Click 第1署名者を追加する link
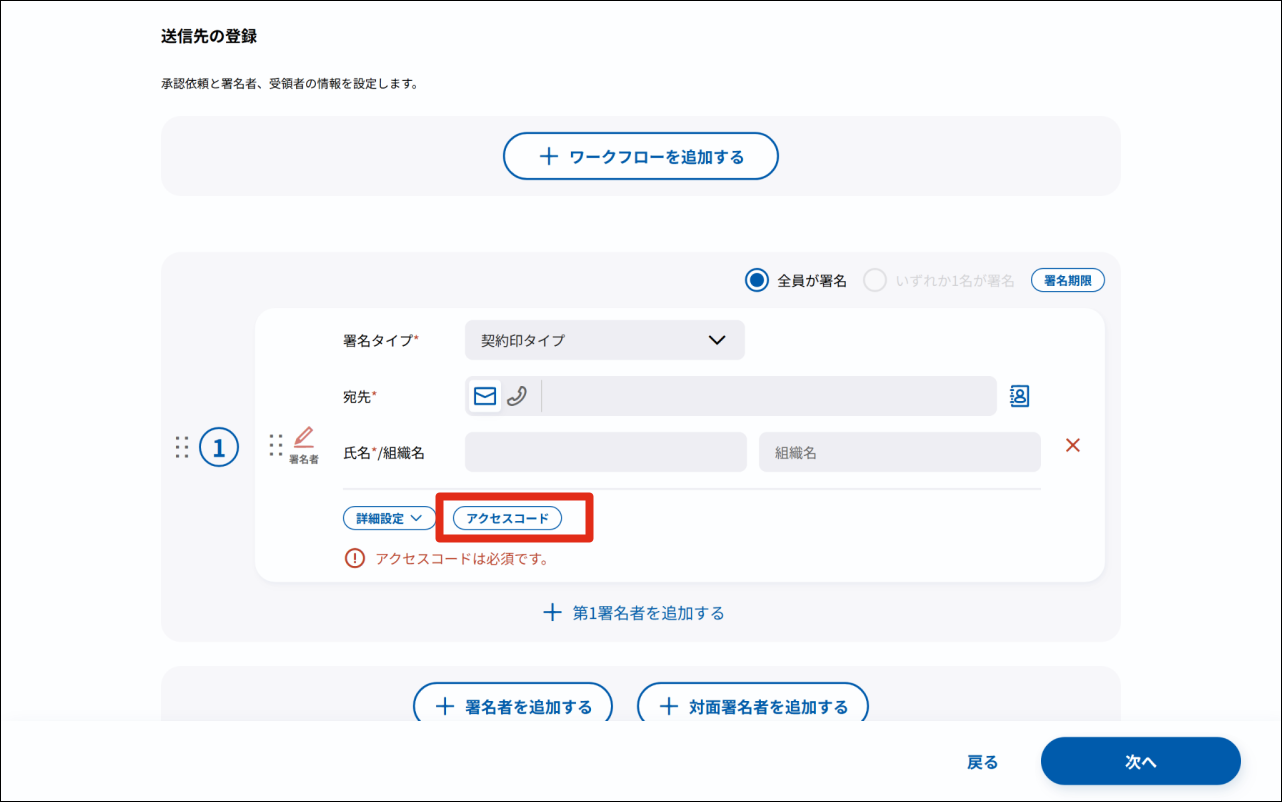Screen dimensions: 1282x802 633,612
